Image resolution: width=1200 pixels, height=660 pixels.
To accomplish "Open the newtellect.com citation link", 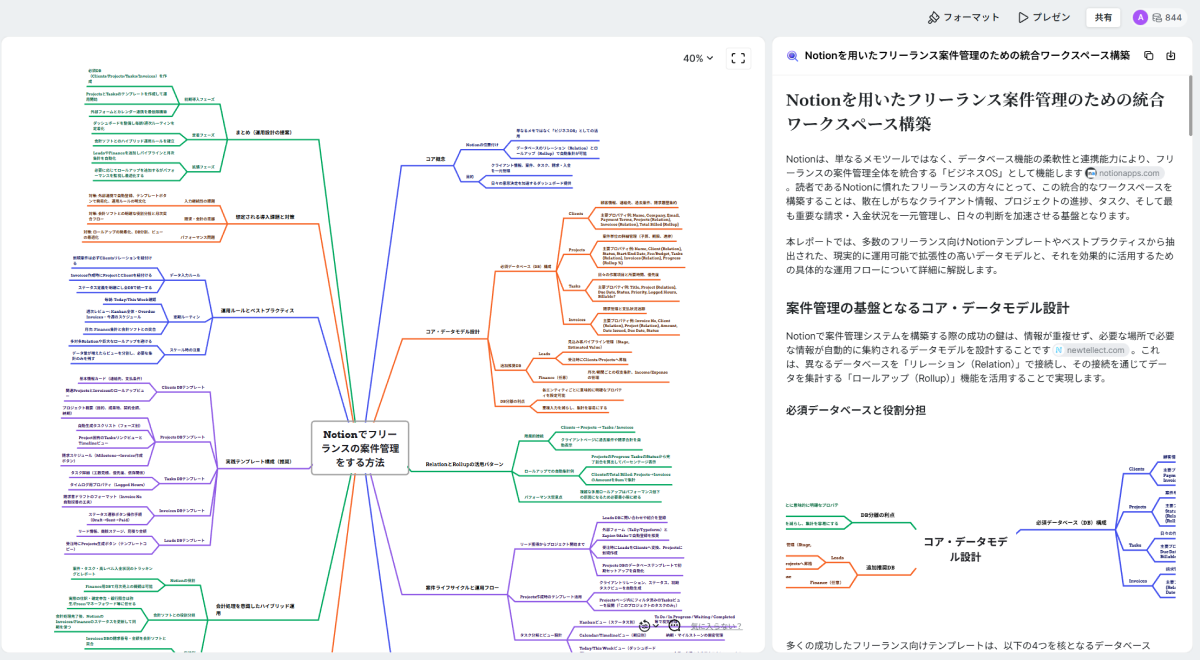I will click(x=1091, y=351).
